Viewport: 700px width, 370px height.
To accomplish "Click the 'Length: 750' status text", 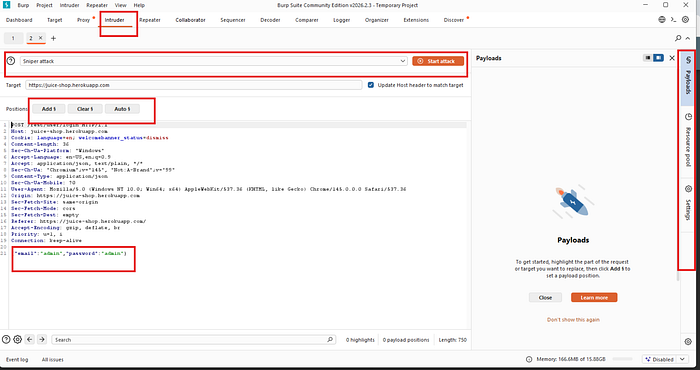I will pos(452,340).
